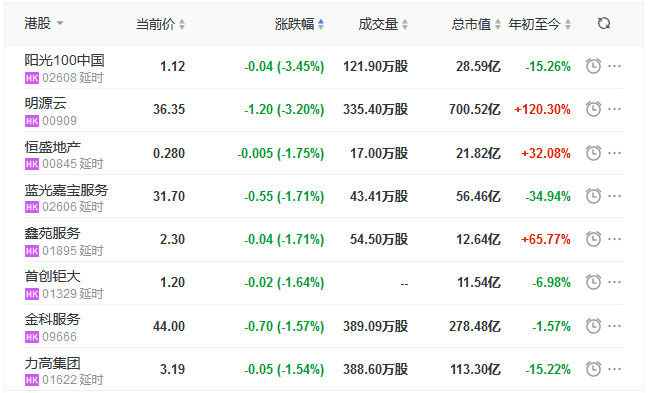Set a price alert for 明源云

point(593,109)
